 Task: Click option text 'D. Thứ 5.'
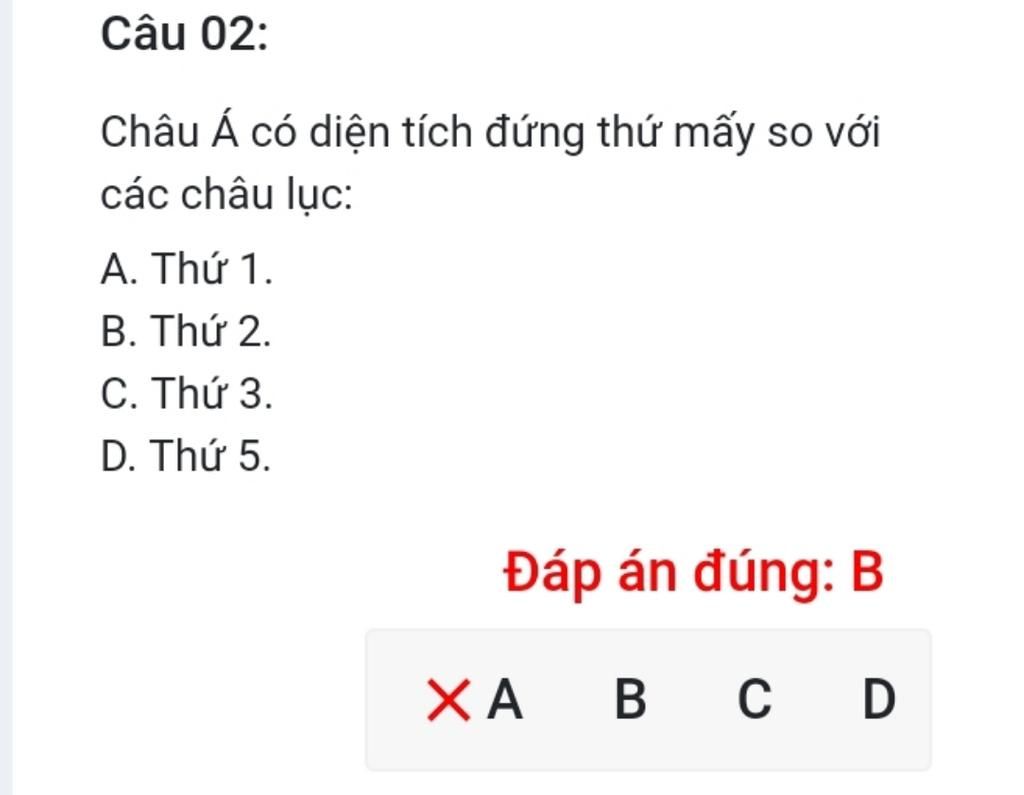(185, 455)
